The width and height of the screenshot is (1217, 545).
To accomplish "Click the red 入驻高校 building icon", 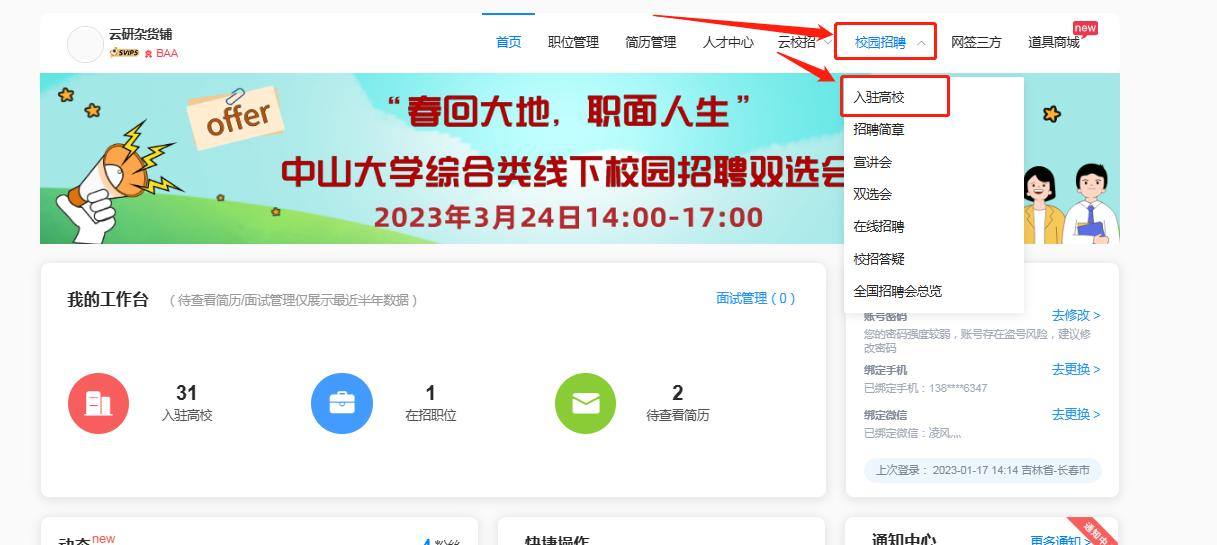I will (98, 403).
